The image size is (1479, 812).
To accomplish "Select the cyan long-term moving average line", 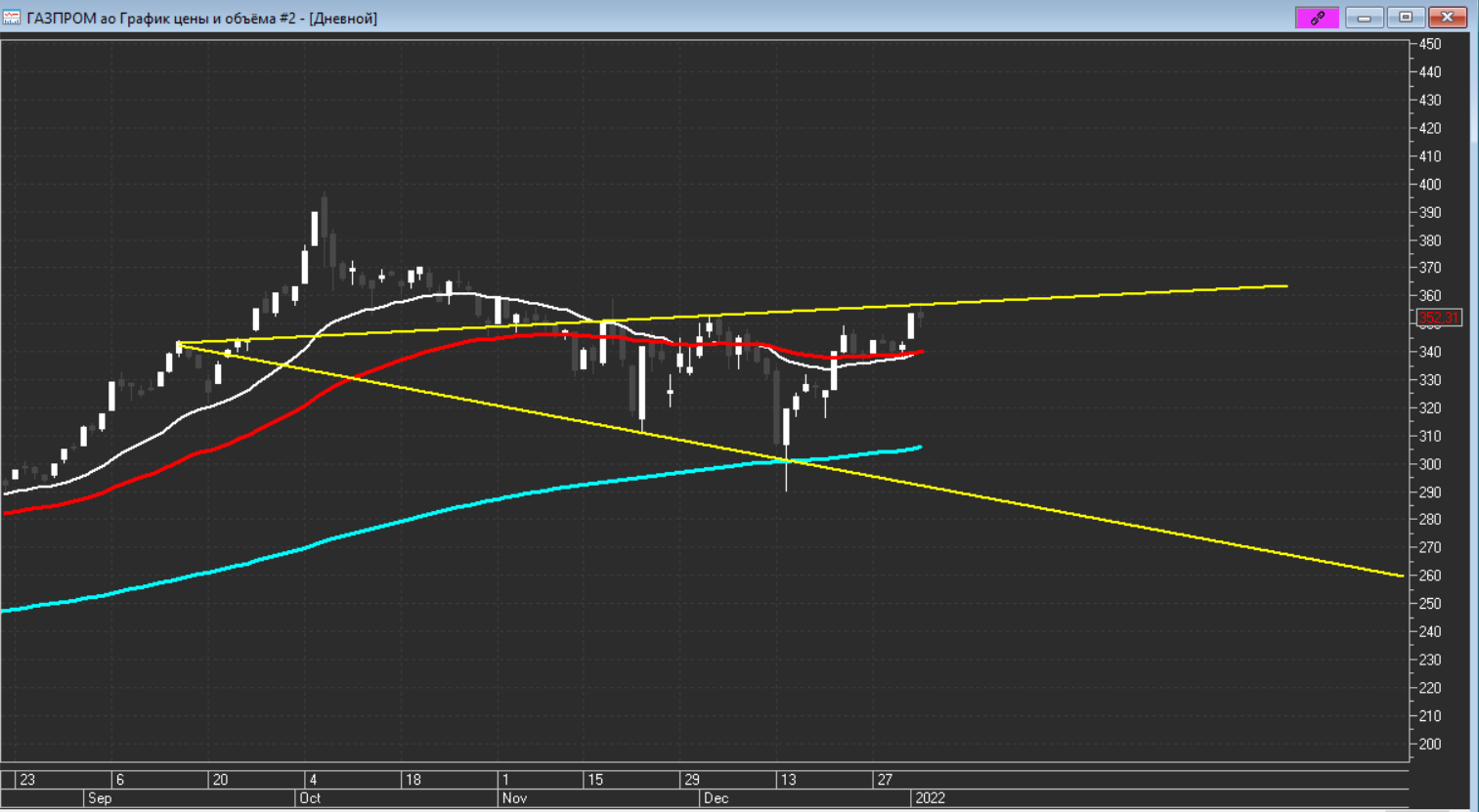I will (489, 499).
